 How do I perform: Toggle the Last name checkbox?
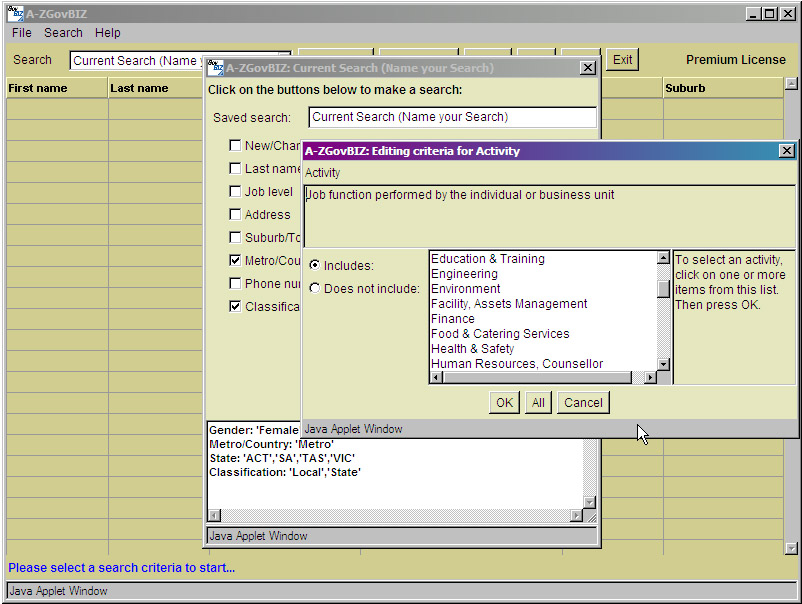pos(235,168)
